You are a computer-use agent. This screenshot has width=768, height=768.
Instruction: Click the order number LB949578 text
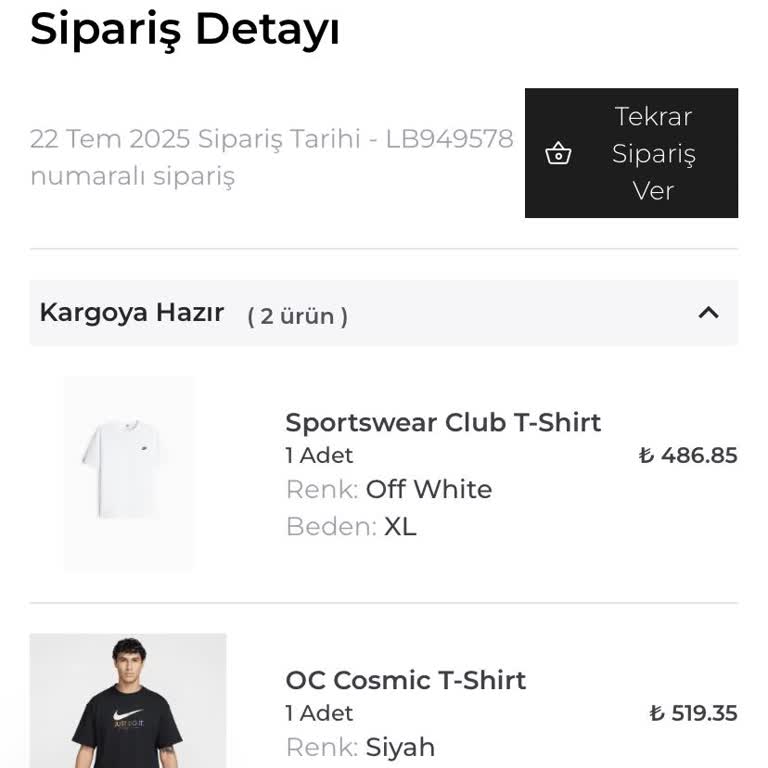click(x=449, y=139)
